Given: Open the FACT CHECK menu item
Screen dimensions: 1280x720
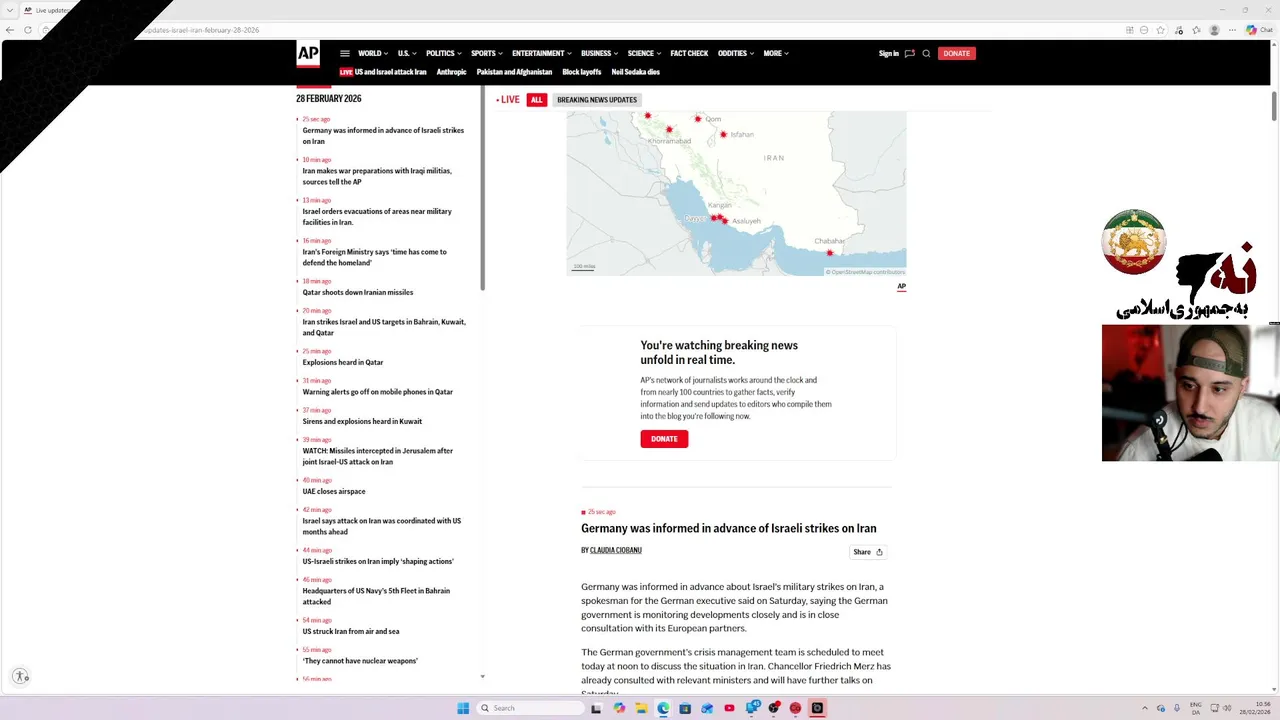Looking at the screenshot, I should [689, 54].
